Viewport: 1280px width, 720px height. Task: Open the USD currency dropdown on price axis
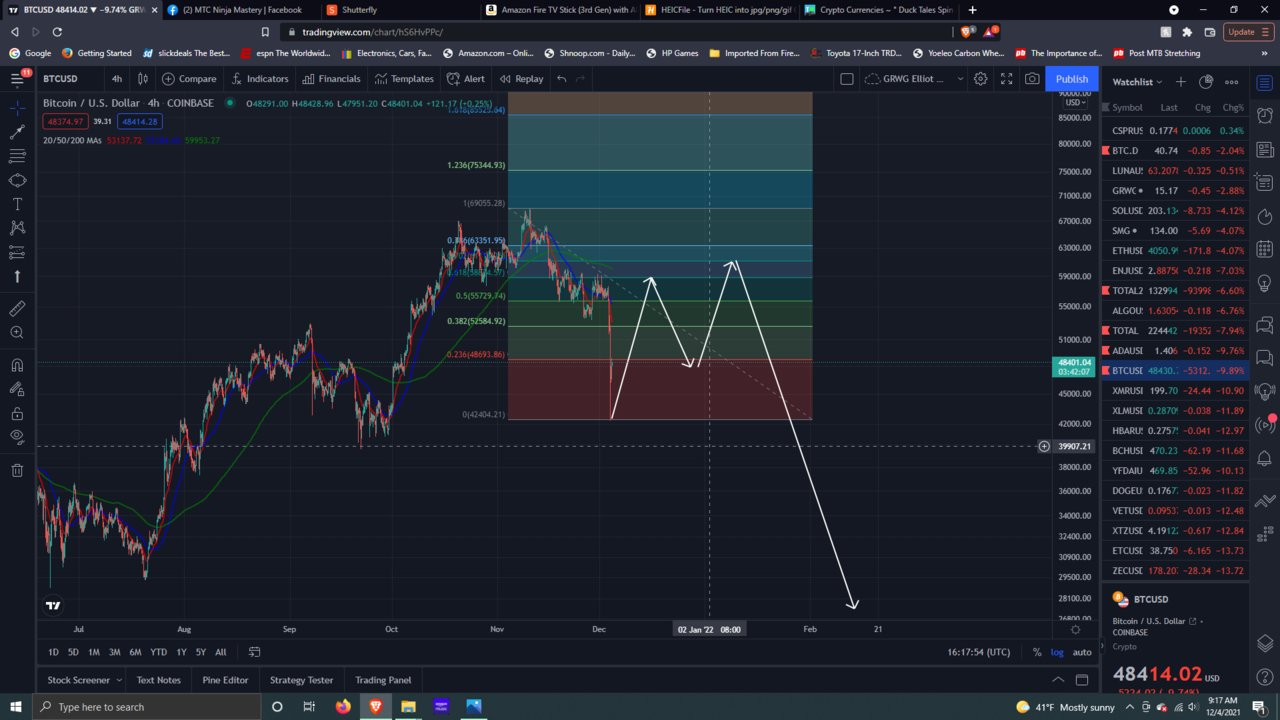tap(1076, 102)
